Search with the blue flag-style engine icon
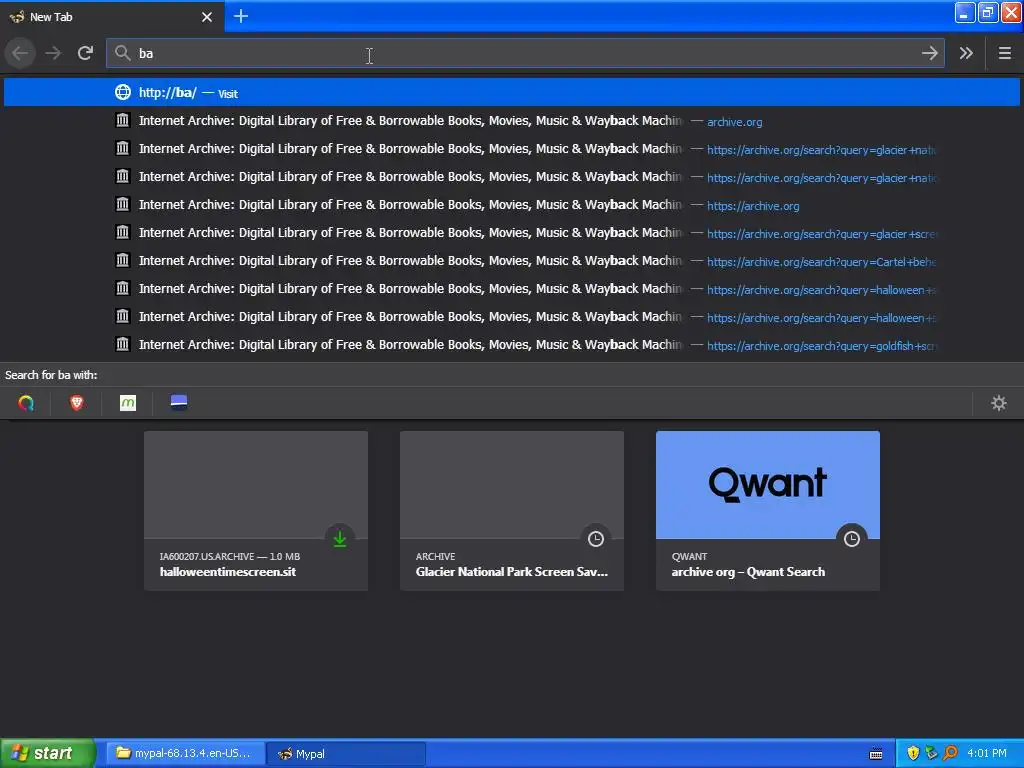This screenshot has height=768, width=1024. 179,403
